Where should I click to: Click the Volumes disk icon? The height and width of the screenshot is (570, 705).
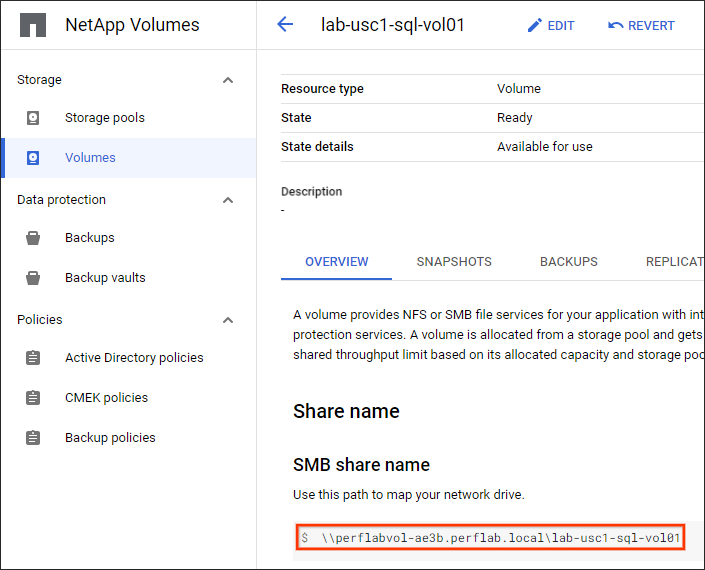click(x=33, y=158)
